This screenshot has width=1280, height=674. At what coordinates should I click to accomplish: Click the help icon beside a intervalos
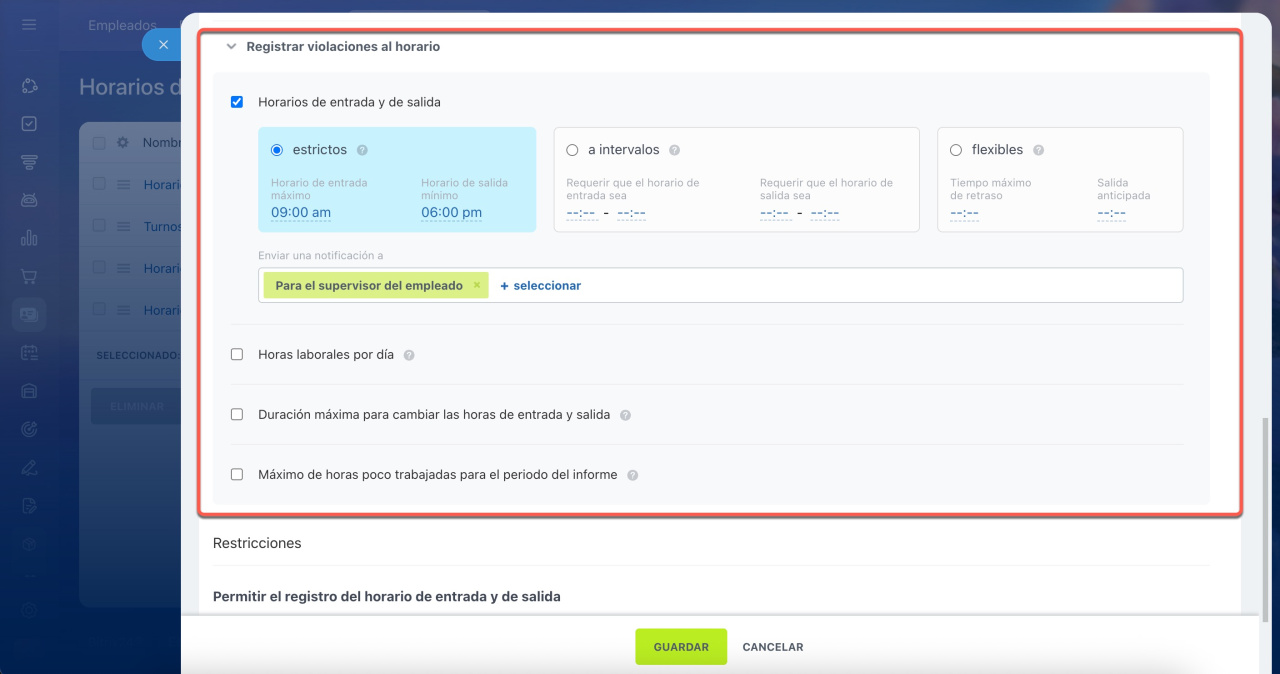pos(674,150)
